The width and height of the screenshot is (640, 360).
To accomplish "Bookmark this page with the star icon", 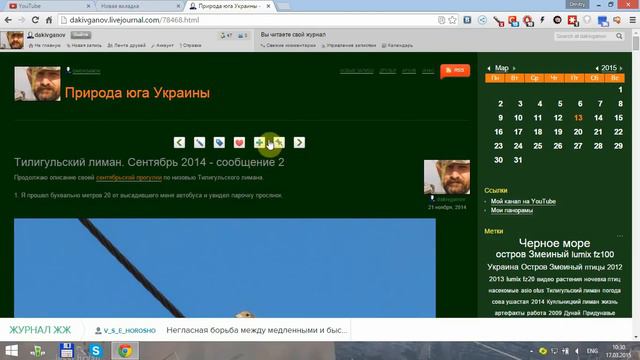I will (453, 20).
